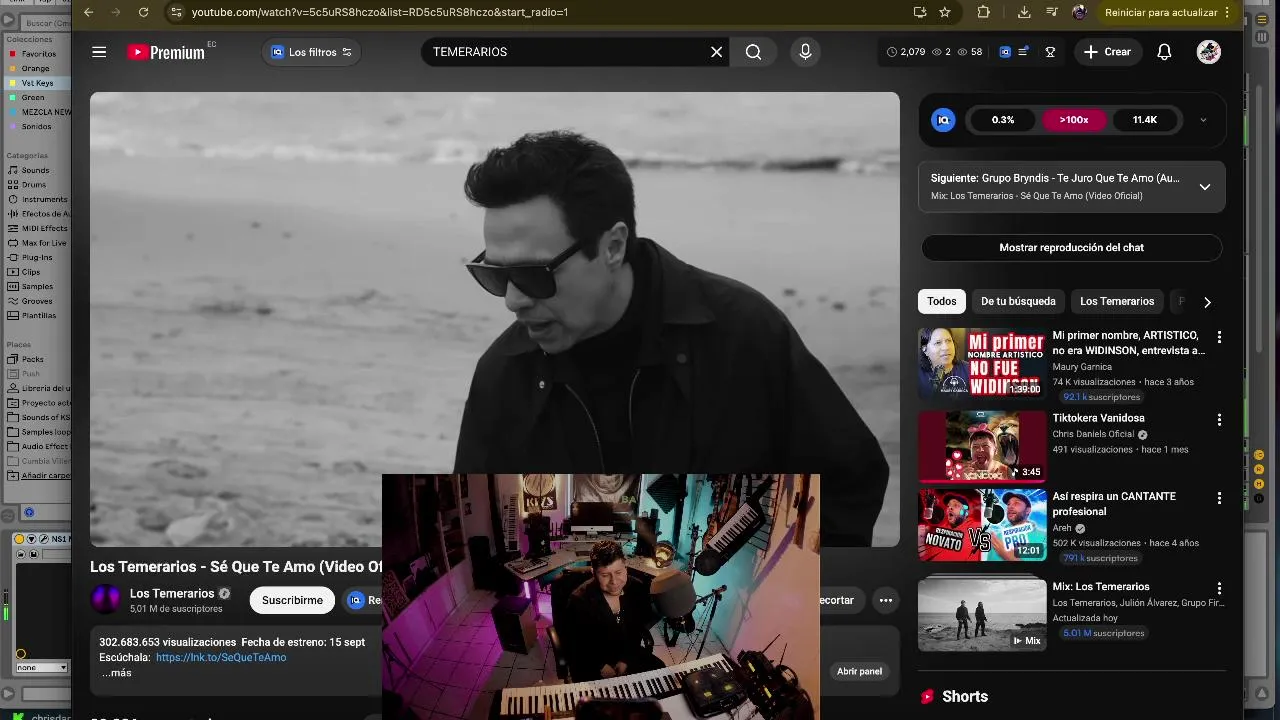Click the round IQ score badge in sidebar
Screen dimensions: 1280x720
click(x=943, y=120)
